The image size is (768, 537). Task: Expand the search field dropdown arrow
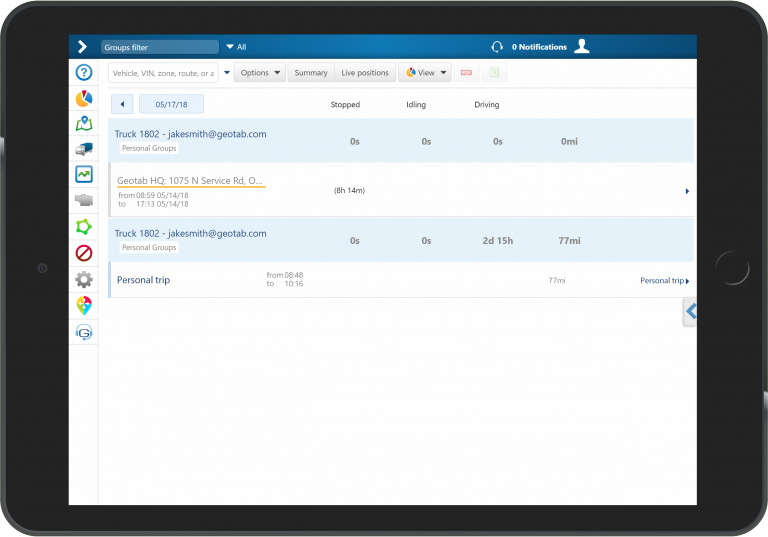click(226, 73)
